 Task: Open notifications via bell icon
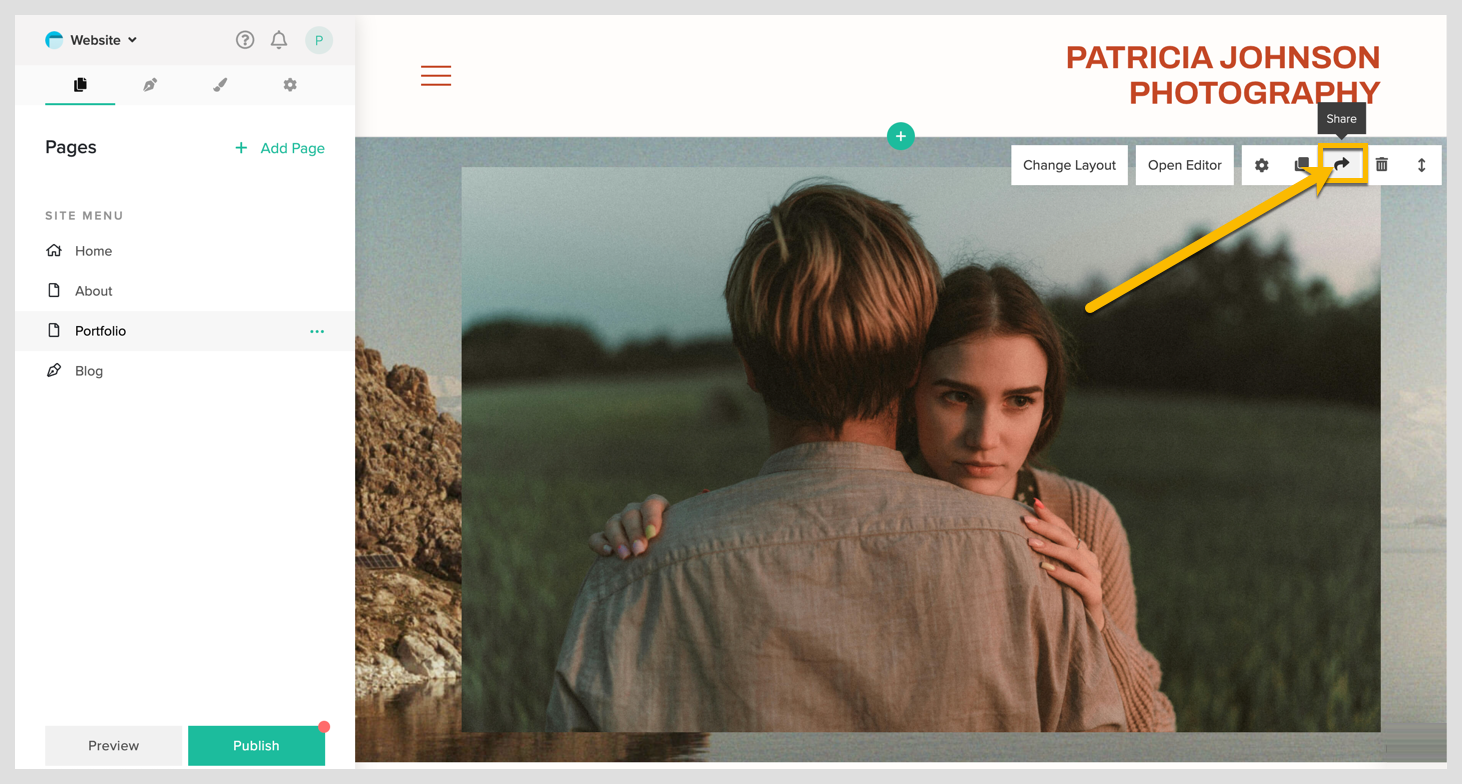tap(279, 40)
